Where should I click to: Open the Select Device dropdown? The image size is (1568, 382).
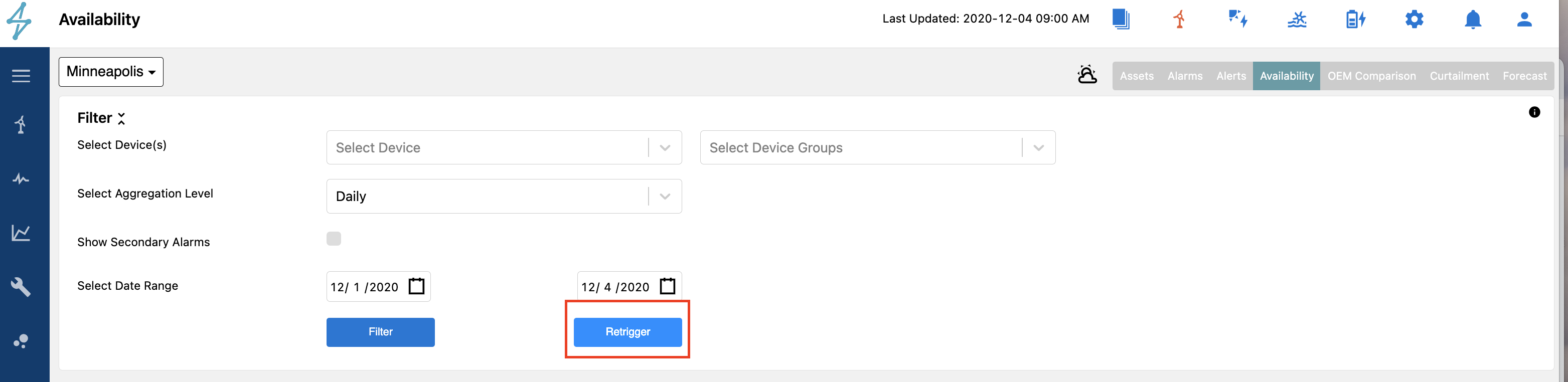(x=504, y=147)
